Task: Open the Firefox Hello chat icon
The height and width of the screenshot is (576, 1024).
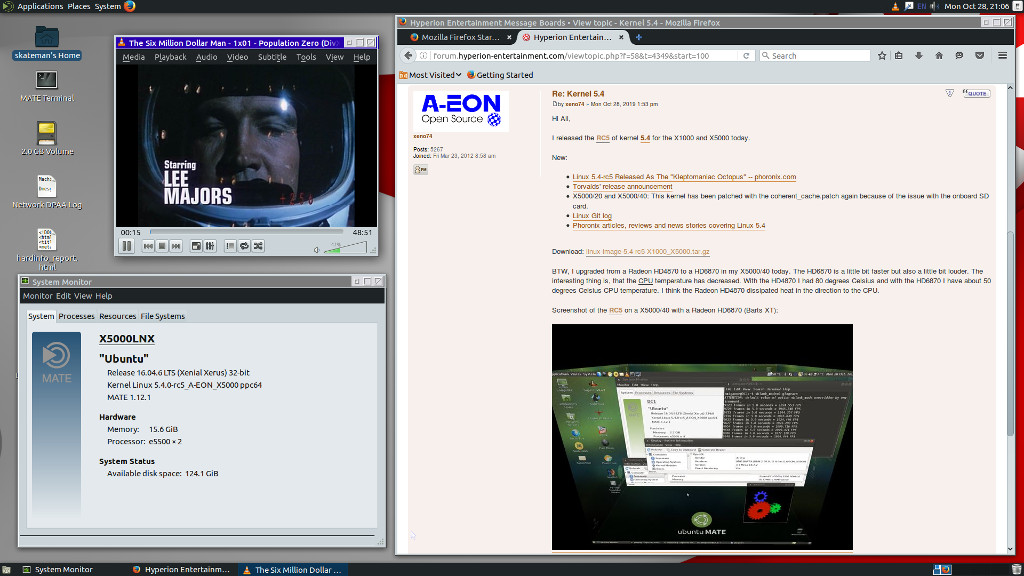Action: coord(959,56)
